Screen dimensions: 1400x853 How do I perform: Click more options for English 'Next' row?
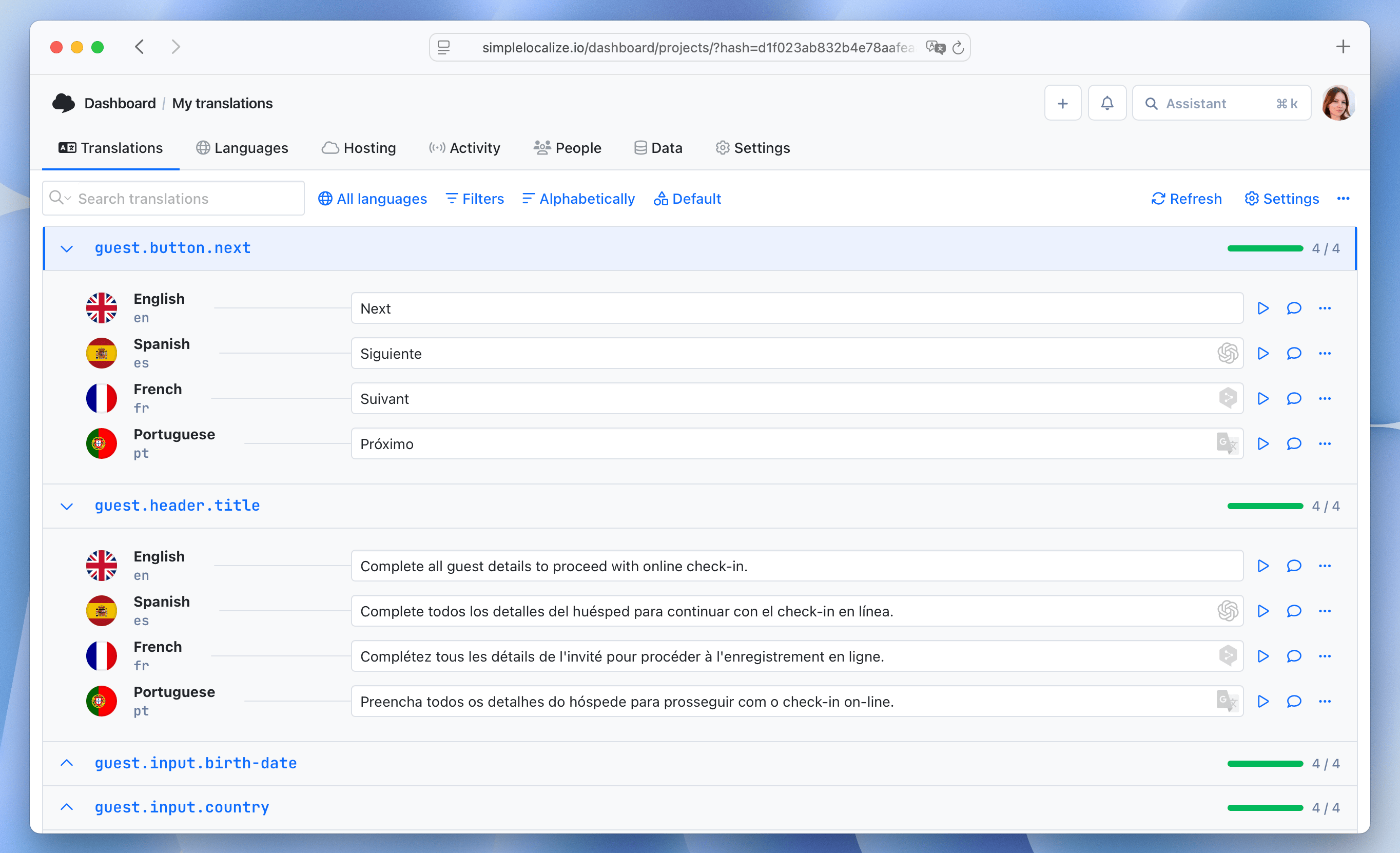pos(1325,308)
